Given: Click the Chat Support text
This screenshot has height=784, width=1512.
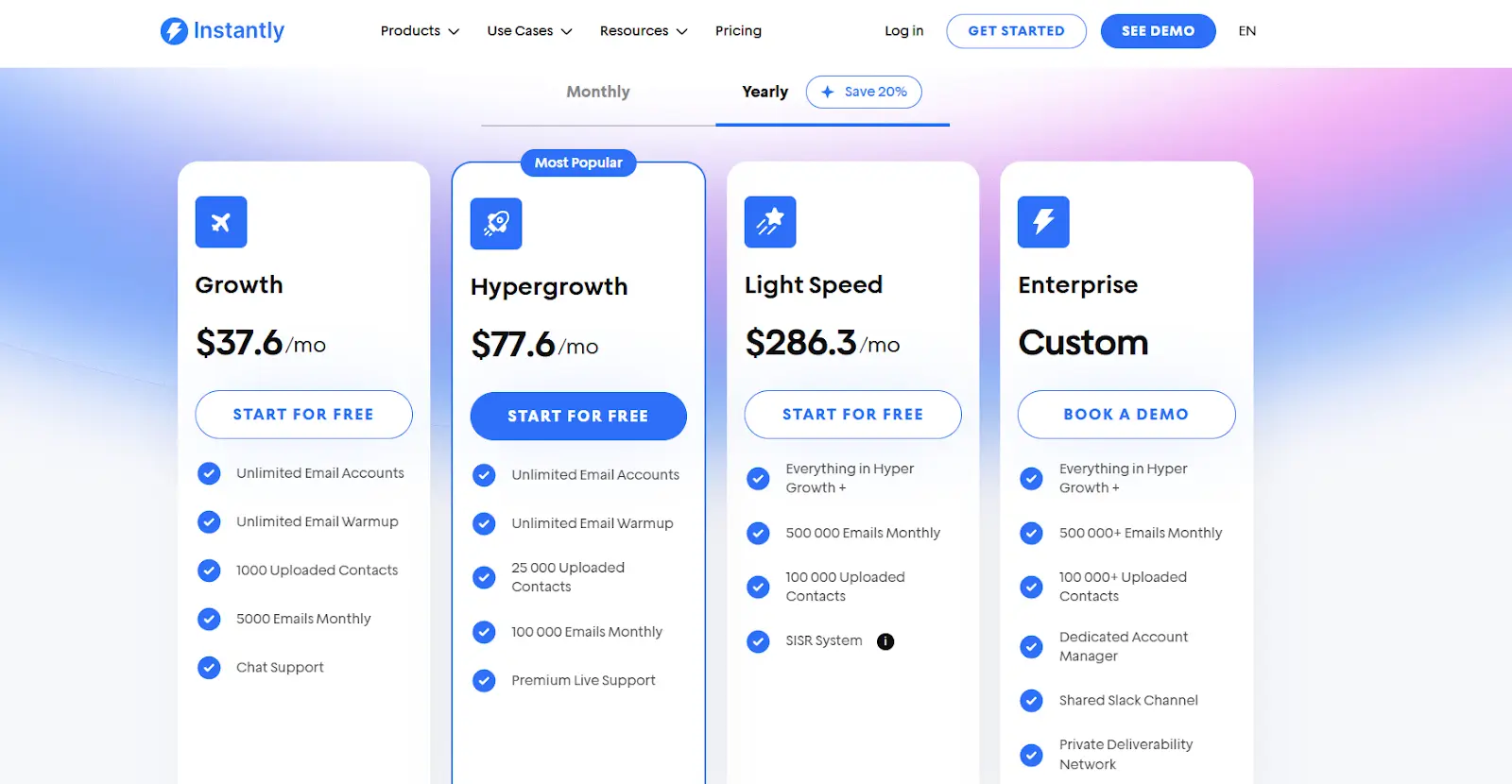Looking at the screenshot, I should tap(280, 668).
